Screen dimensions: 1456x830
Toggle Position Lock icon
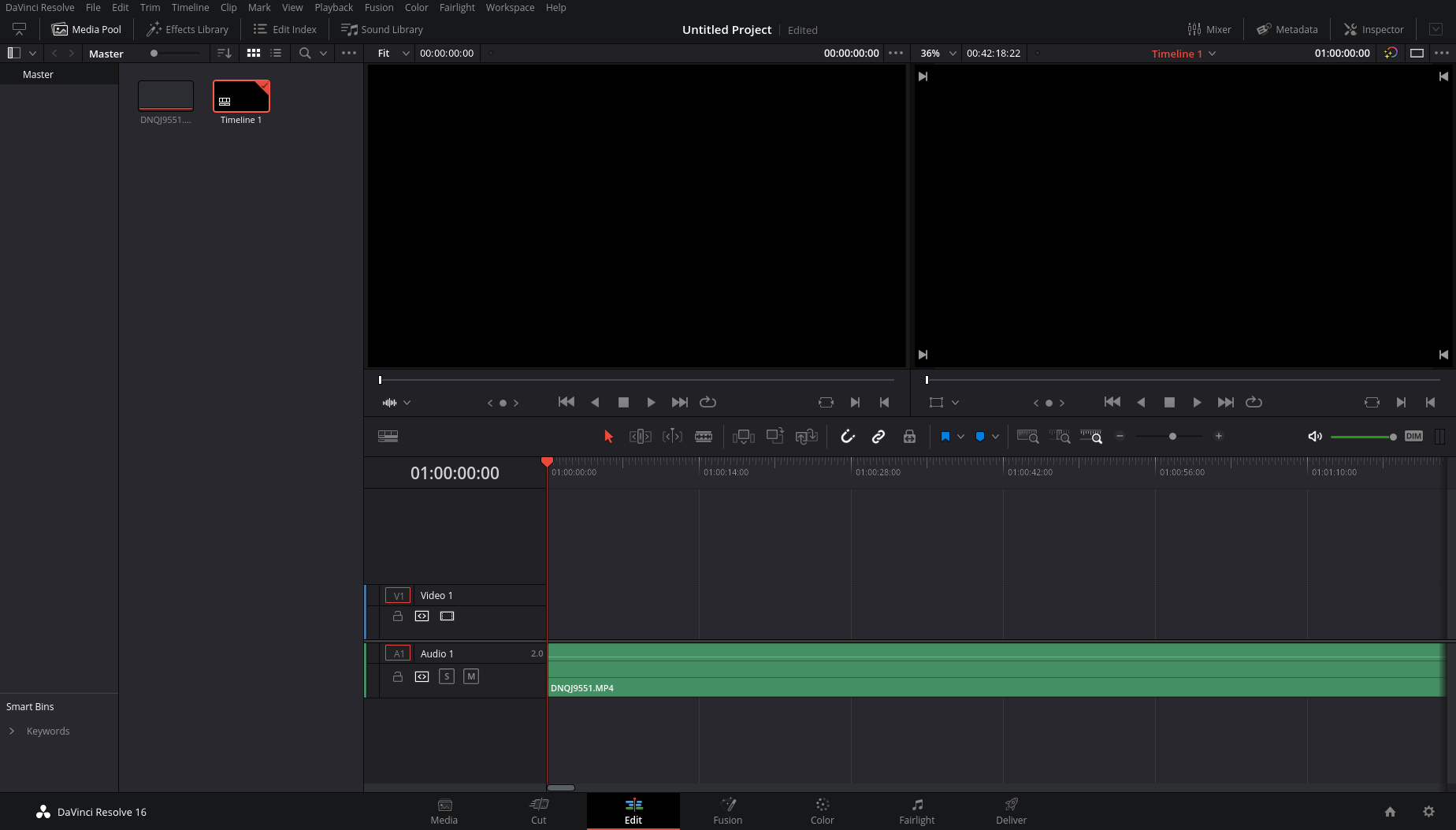pyautogui.click(x=909, y=436)
